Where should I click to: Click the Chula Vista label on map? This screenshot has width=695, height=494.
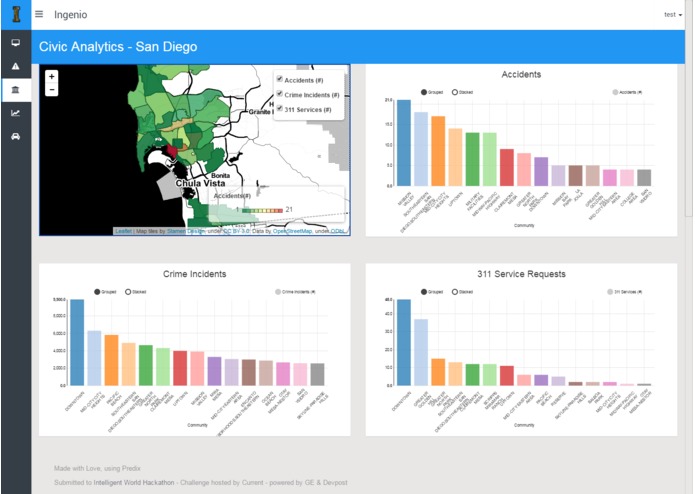click(200, 183)
